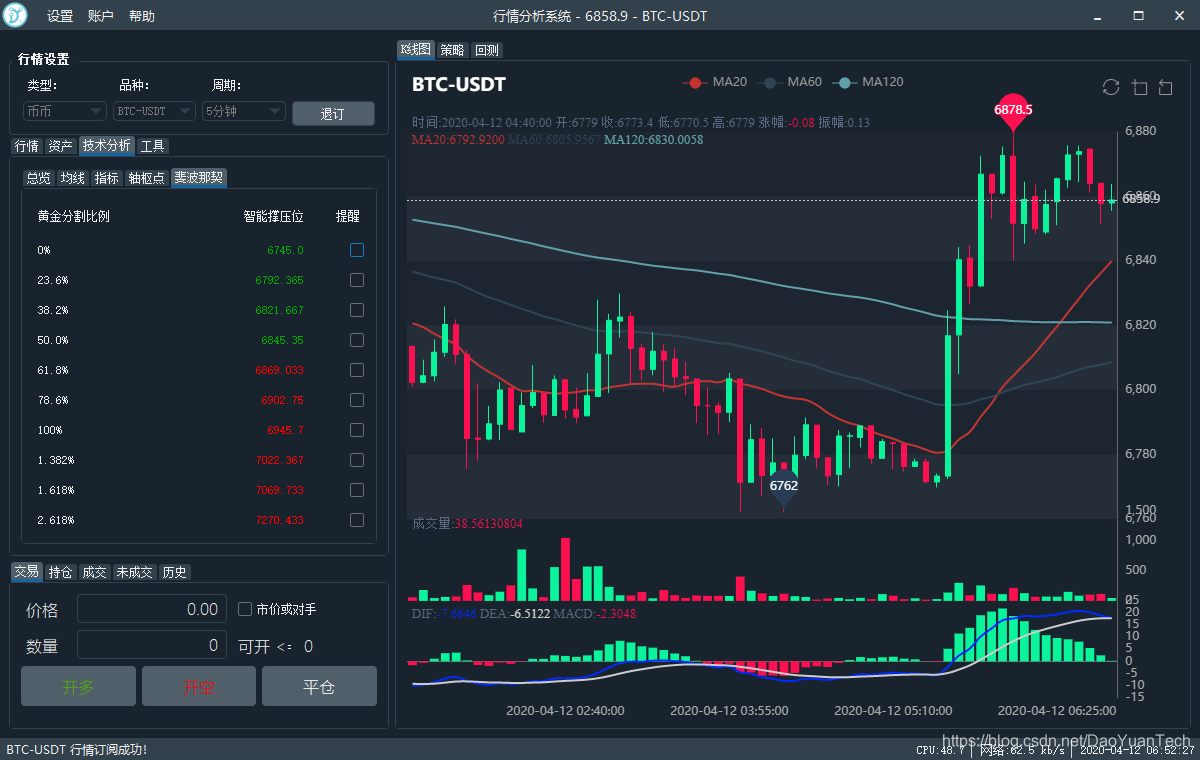
Task: Click the 6821.667 level value
Action: (279, 310)
